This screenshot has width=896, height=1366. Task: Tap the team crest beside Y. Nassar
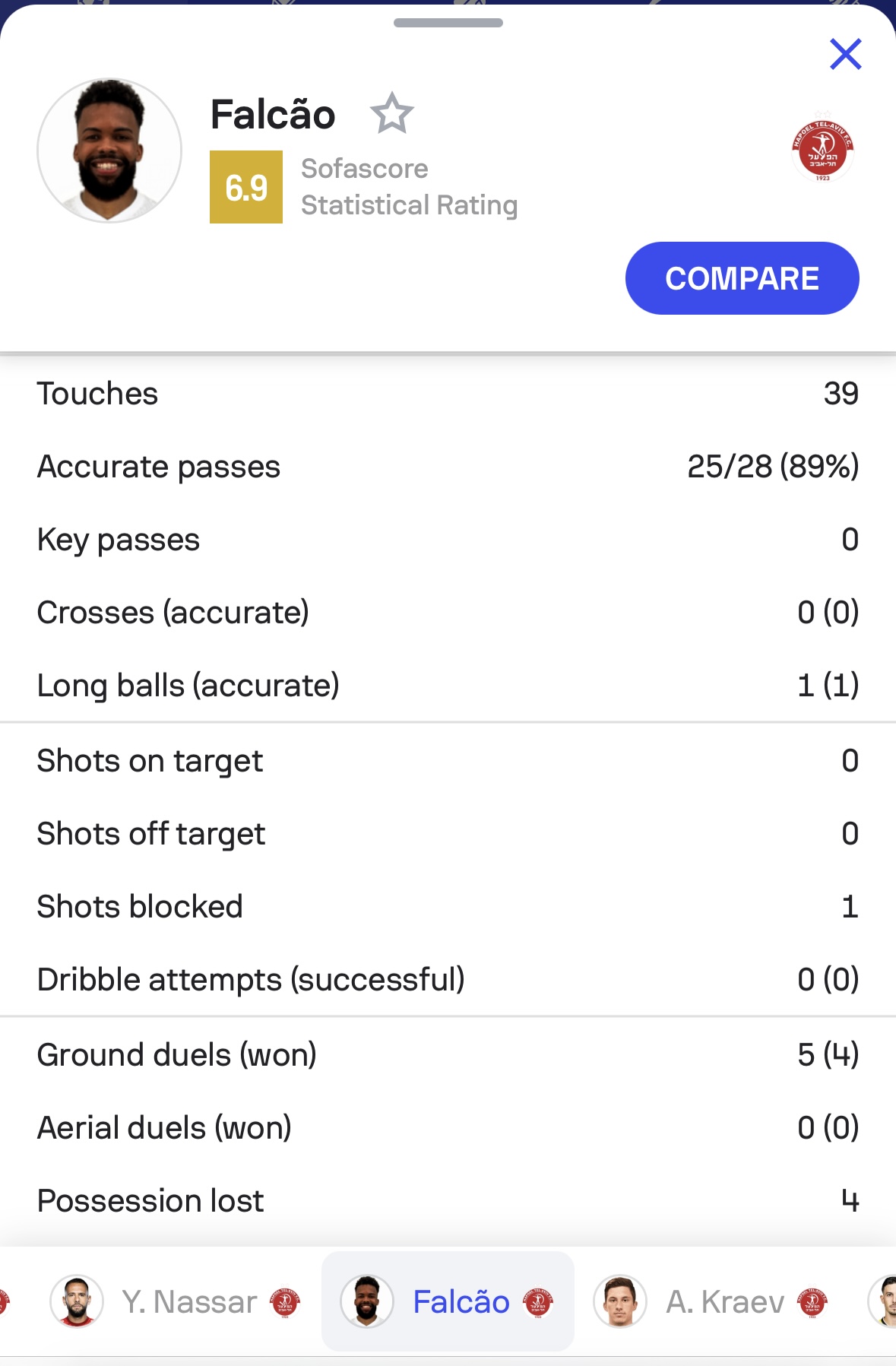285,1302
